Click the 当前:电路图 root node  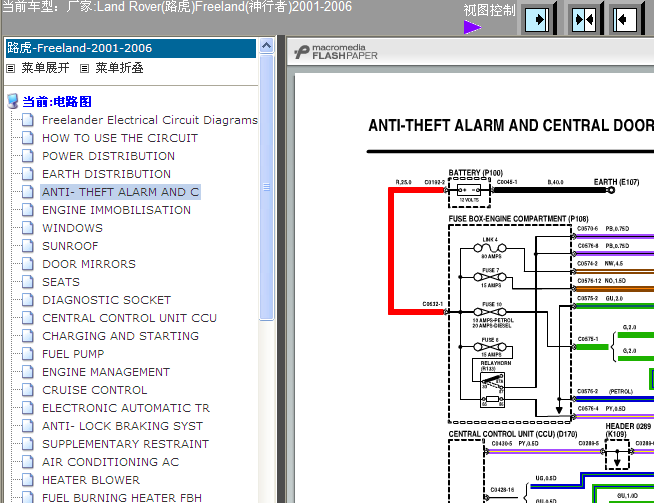[x=57, y=101]
